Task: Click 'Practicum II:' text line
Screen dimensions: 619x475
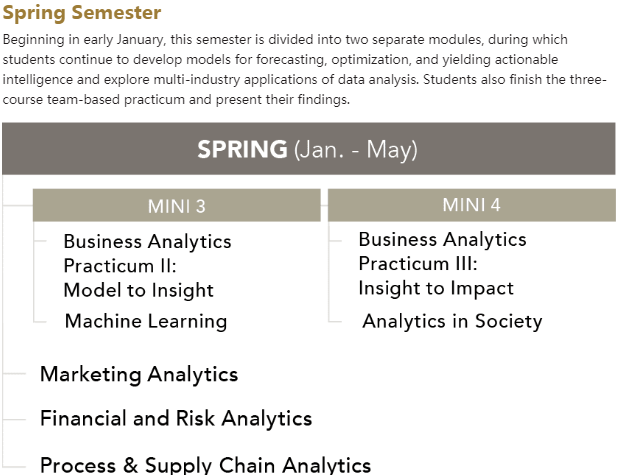Action: [120, 266]
